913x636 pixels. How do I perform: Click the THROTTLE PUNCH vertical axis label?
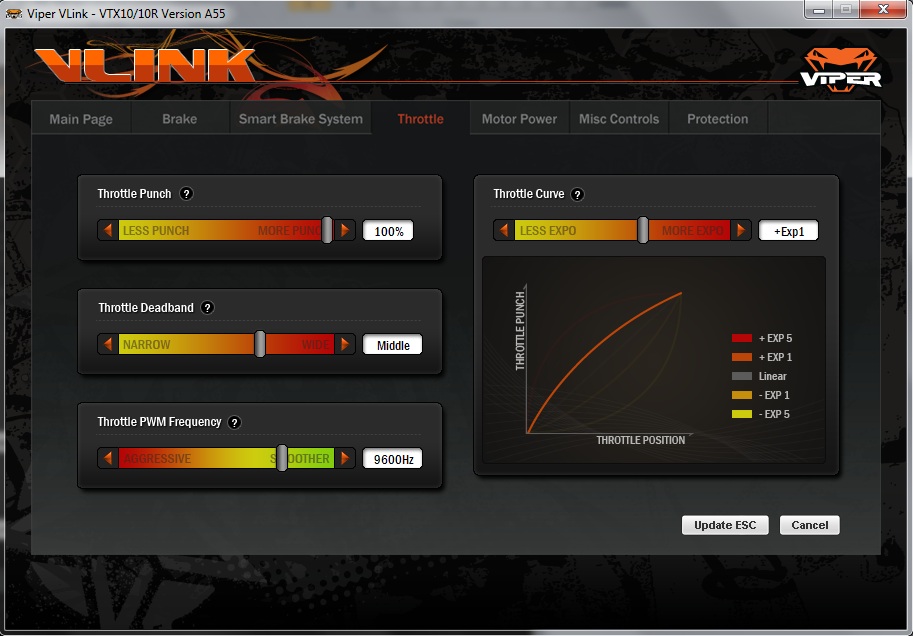520,331
